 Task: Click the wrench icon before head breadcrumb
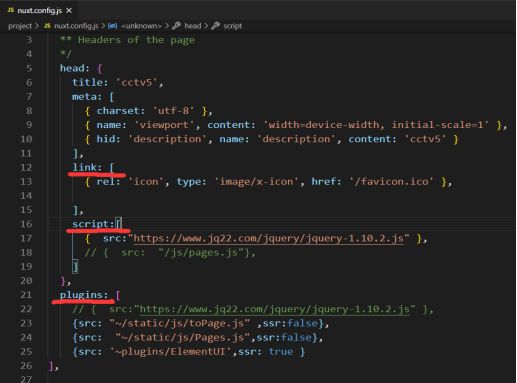coord(177,26)
